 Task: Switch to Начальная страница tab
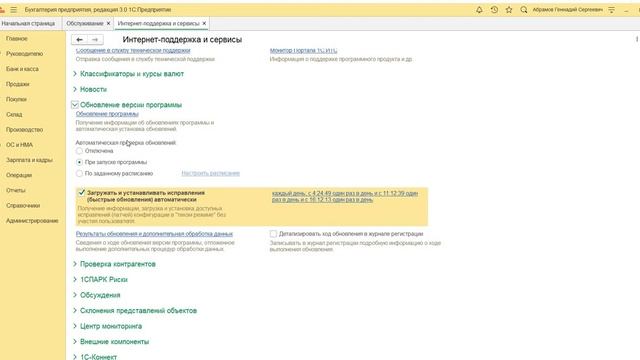tap(28, 23)
